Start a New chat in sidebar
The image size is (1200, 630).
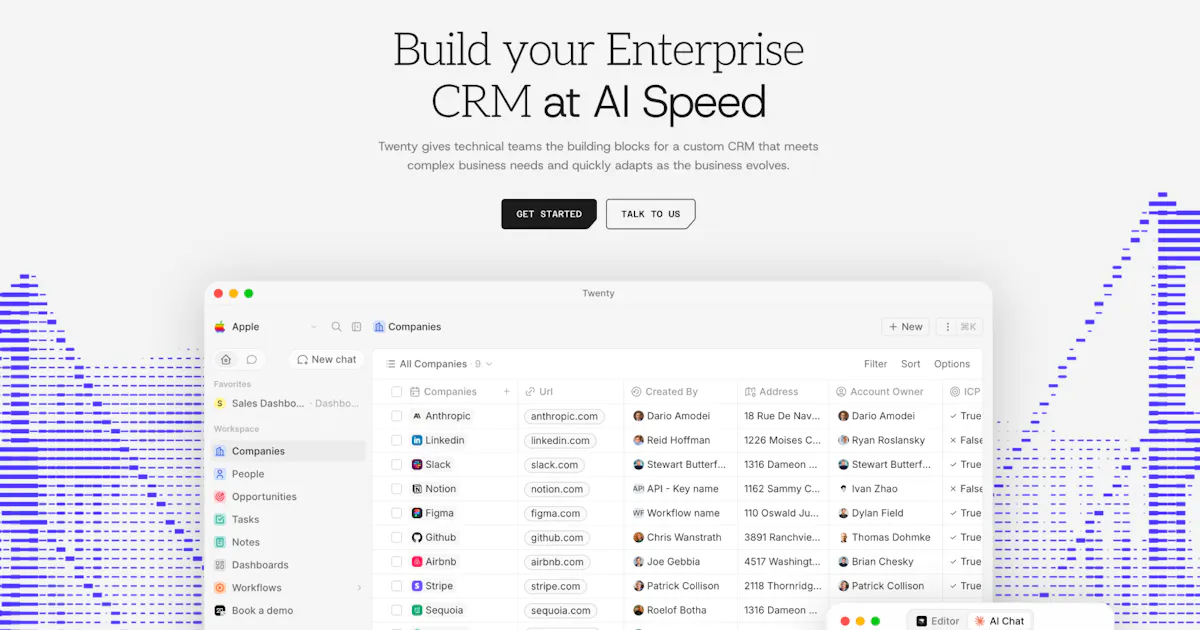coord(326,359)
